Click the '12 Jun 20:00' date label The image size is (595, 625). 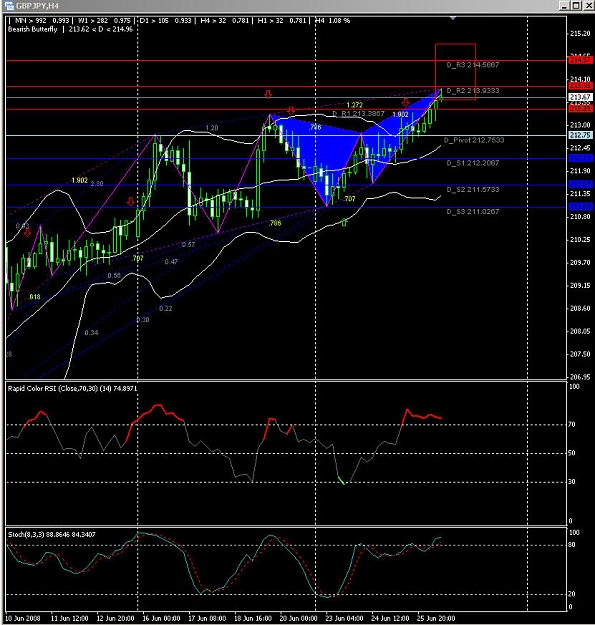(x=116, y=619)
